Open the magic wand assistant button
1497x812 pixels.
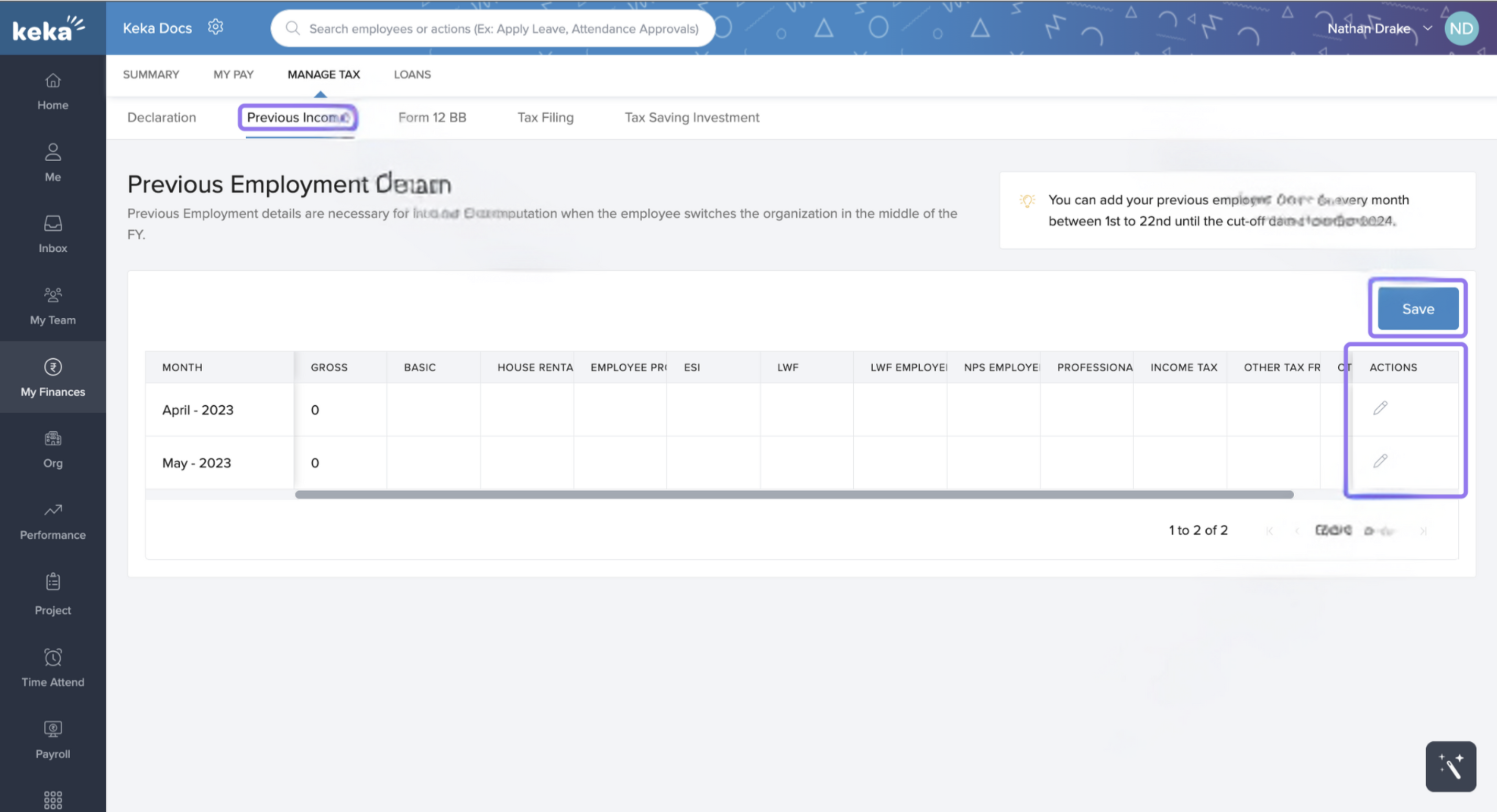pyautogui.click(x=1450, y=766)
